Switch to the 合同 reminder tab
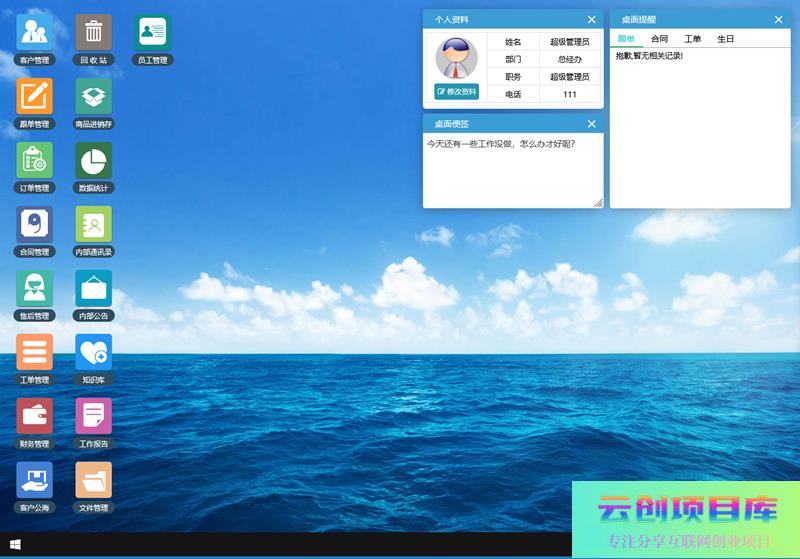This screenshot has height=559, width=800. coord(659,39)
